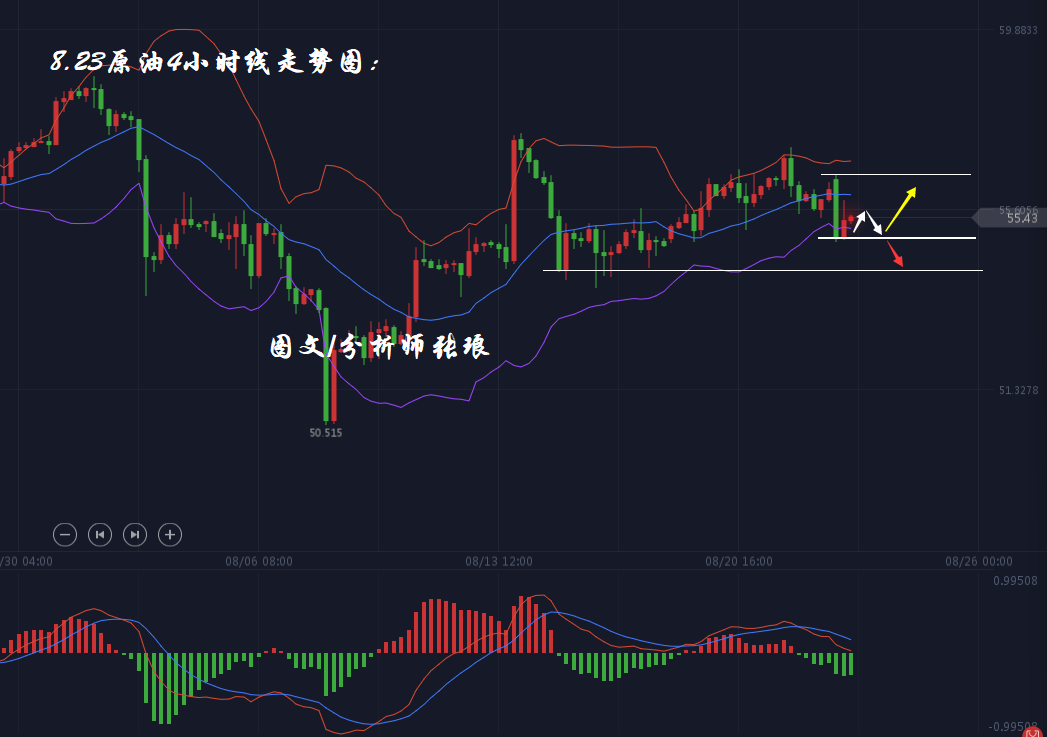Viewport: 1047px width, 737px height.
Task: Click the red pulsing dot at latest price
Action: click(851, 219)
